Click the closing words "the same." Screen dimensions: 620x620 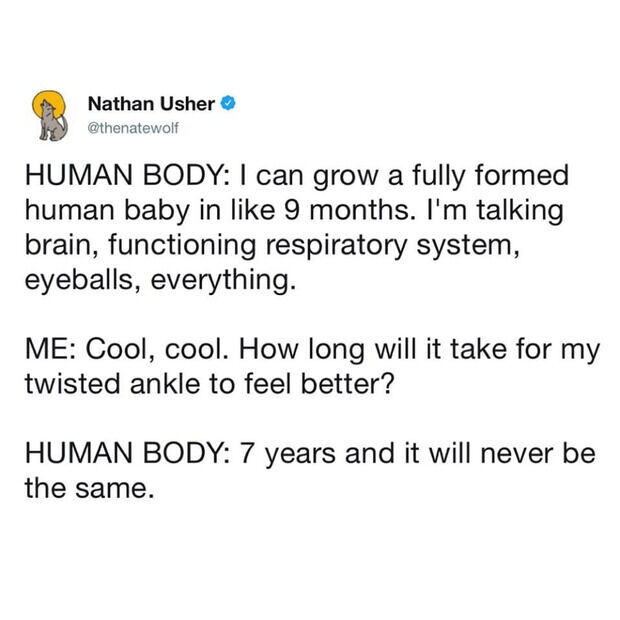coord(89,488)
